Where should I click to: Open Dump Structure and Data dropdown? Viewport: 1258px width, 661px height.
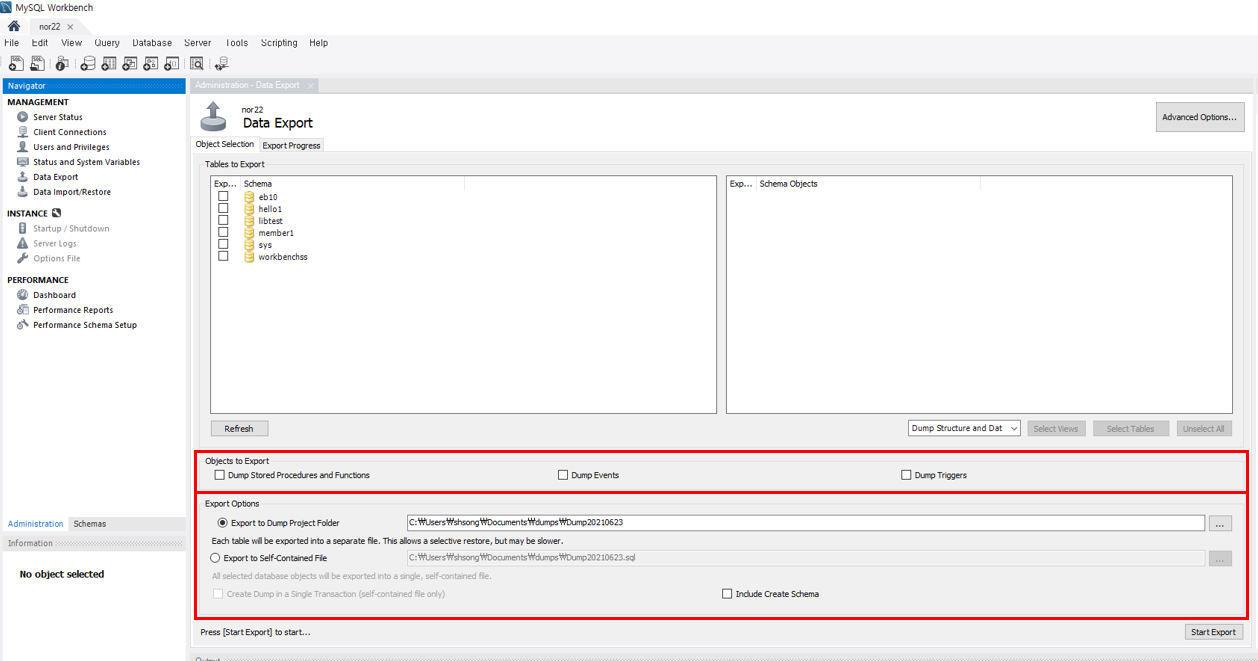[964, 428]
